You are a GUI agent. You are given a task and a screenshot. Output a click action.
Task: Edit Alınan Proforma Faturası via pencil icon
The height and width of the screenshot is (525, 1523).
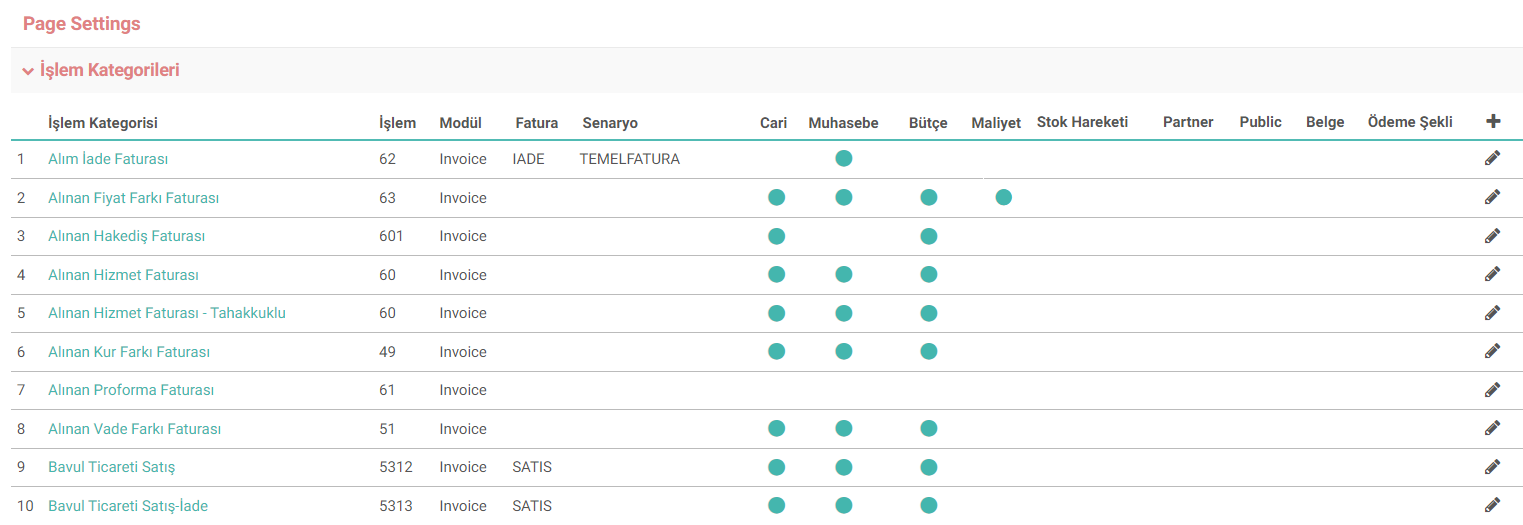coord(1493,389)
